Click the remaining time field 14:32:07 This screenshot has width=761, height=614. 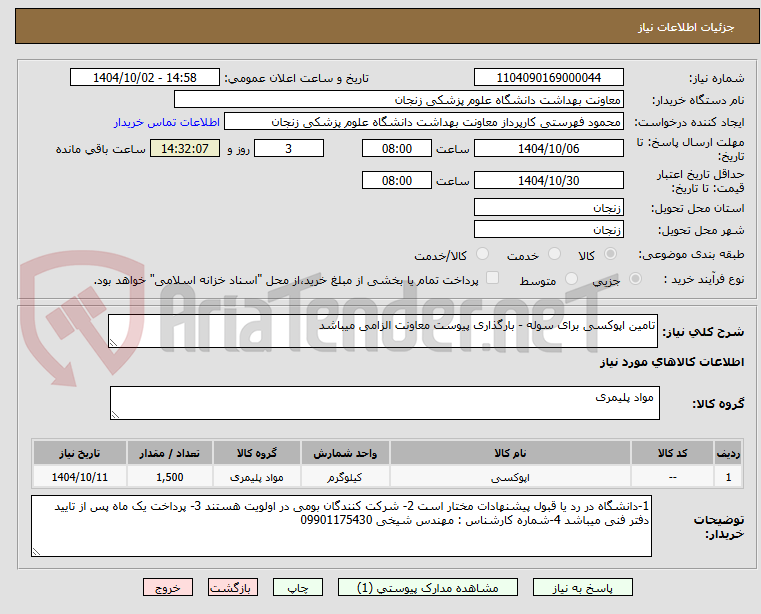point(185,149)
